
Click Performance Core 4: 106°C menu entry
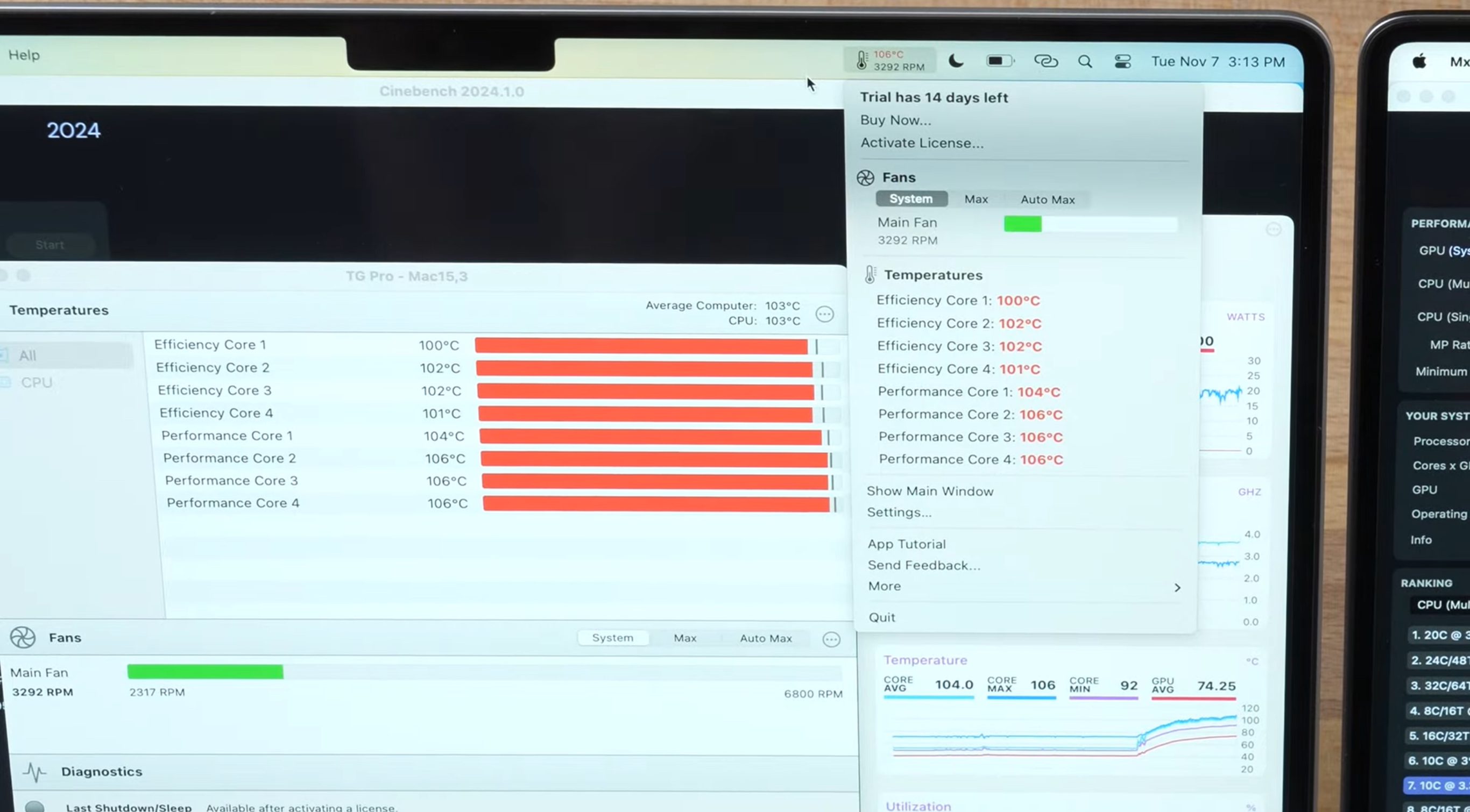(971, 459)
